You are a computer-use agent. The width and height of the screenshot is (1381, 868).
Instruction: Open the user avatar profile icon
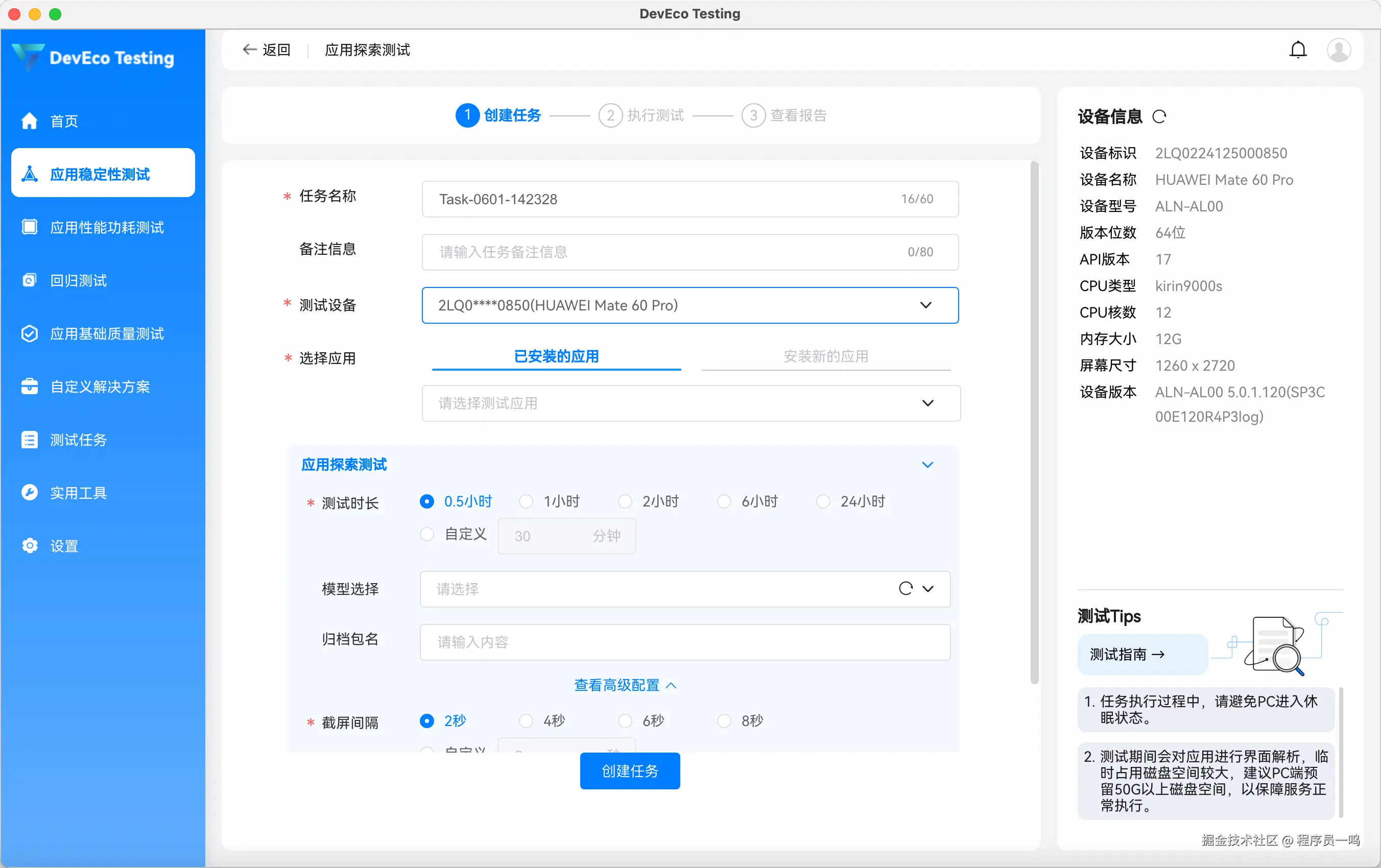[1338, 51]
